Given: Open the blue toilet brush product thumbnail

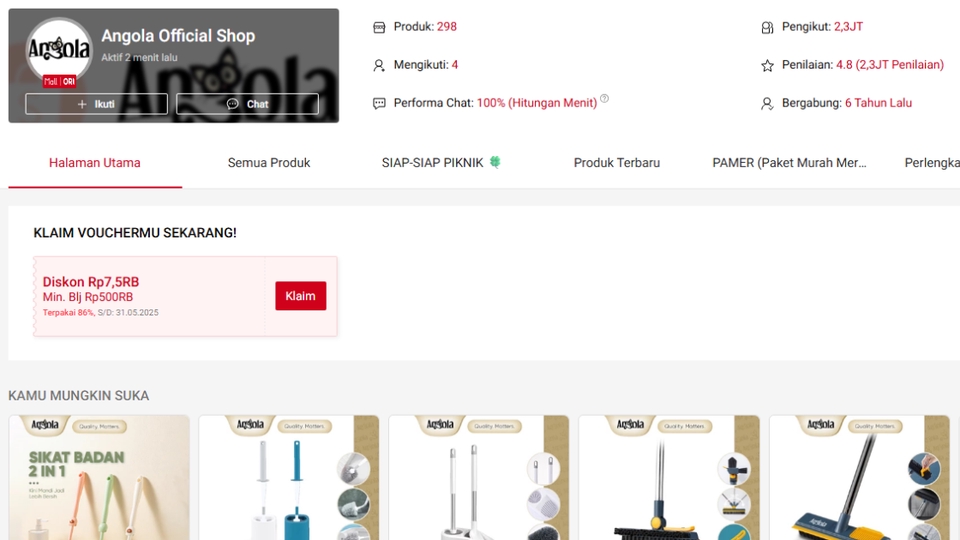Looking at the screenshot, I should pos(289,478).
